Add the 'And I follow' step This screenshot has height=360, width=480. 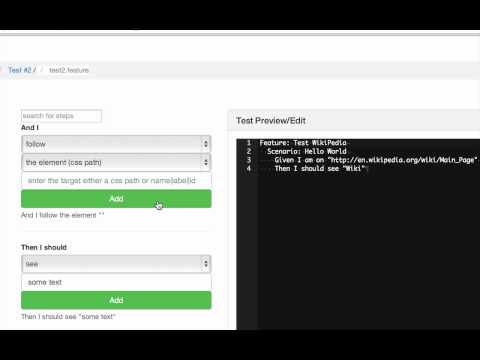coord(116,199)
